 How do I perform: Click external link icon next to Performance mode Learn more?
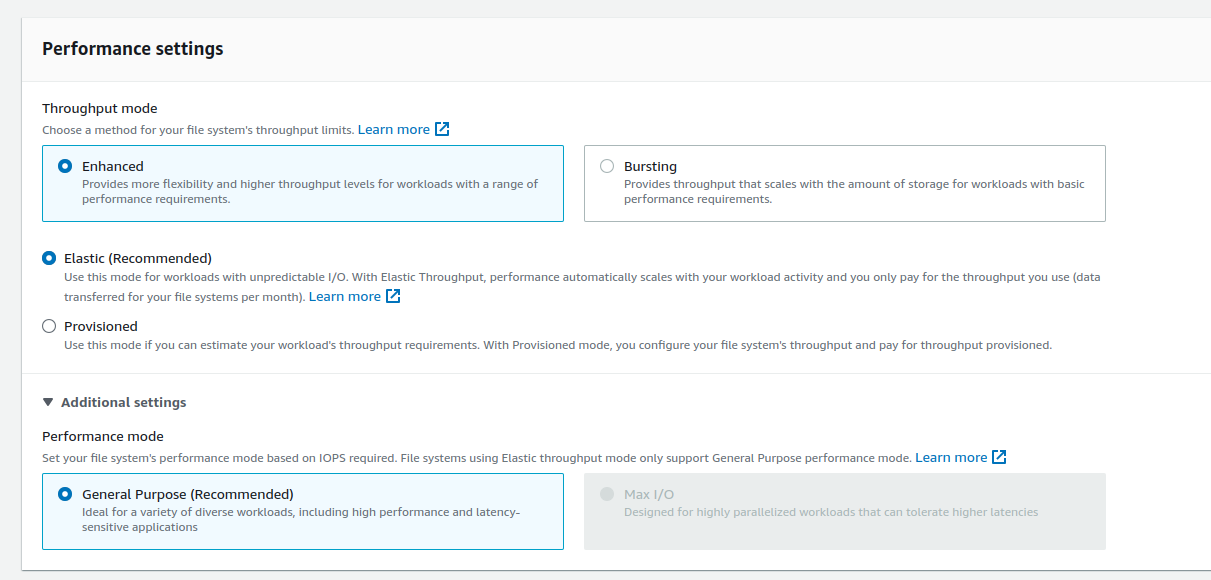(x=998, y=457)
